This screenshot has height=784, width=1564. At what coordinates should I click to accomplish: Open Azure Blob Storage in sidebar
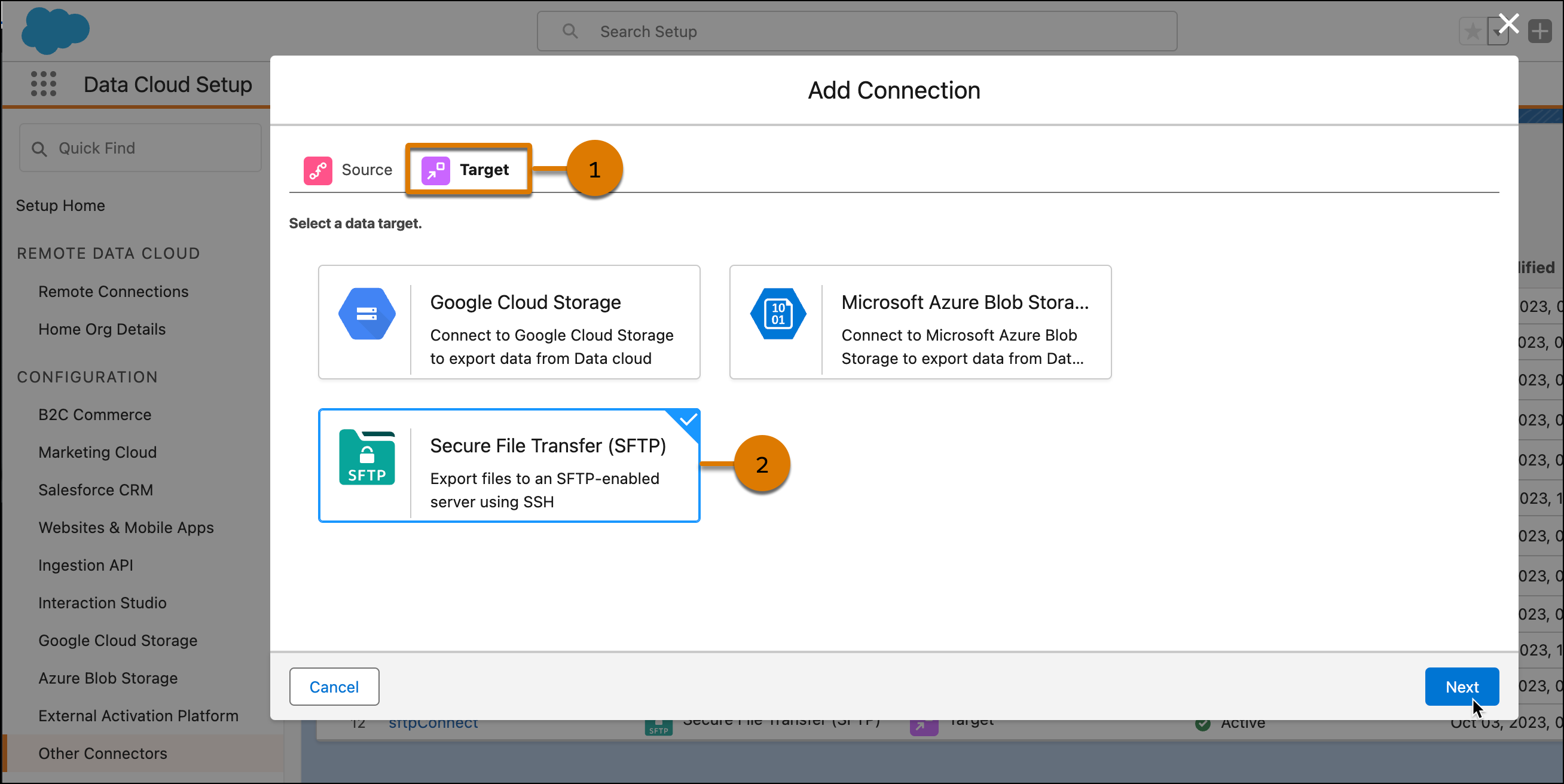tap(108, 678)
